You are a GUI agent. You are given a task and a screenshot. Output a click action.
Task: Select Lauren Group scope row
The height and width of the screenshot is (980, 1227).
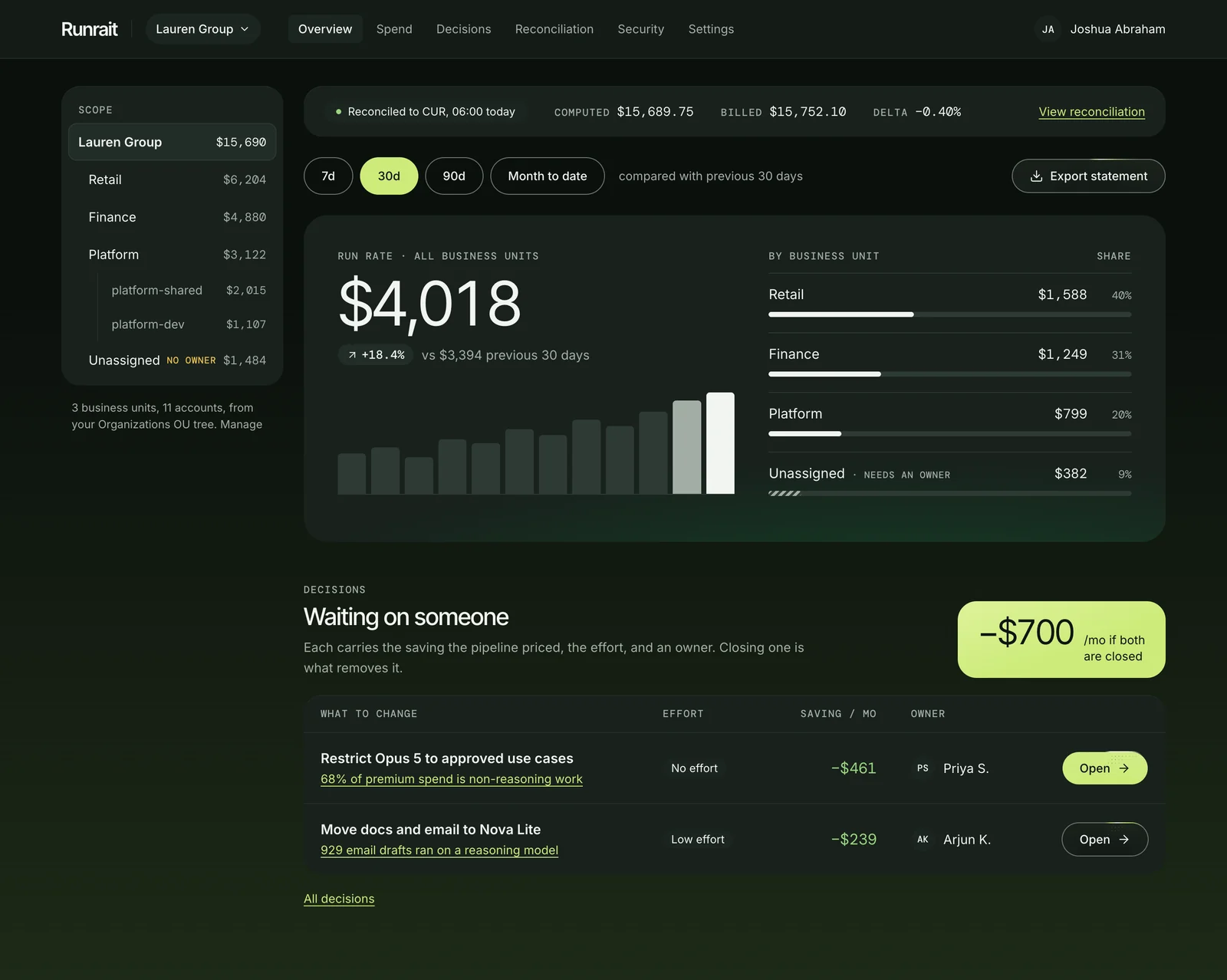pyautogui.click(x=173, y=142)
